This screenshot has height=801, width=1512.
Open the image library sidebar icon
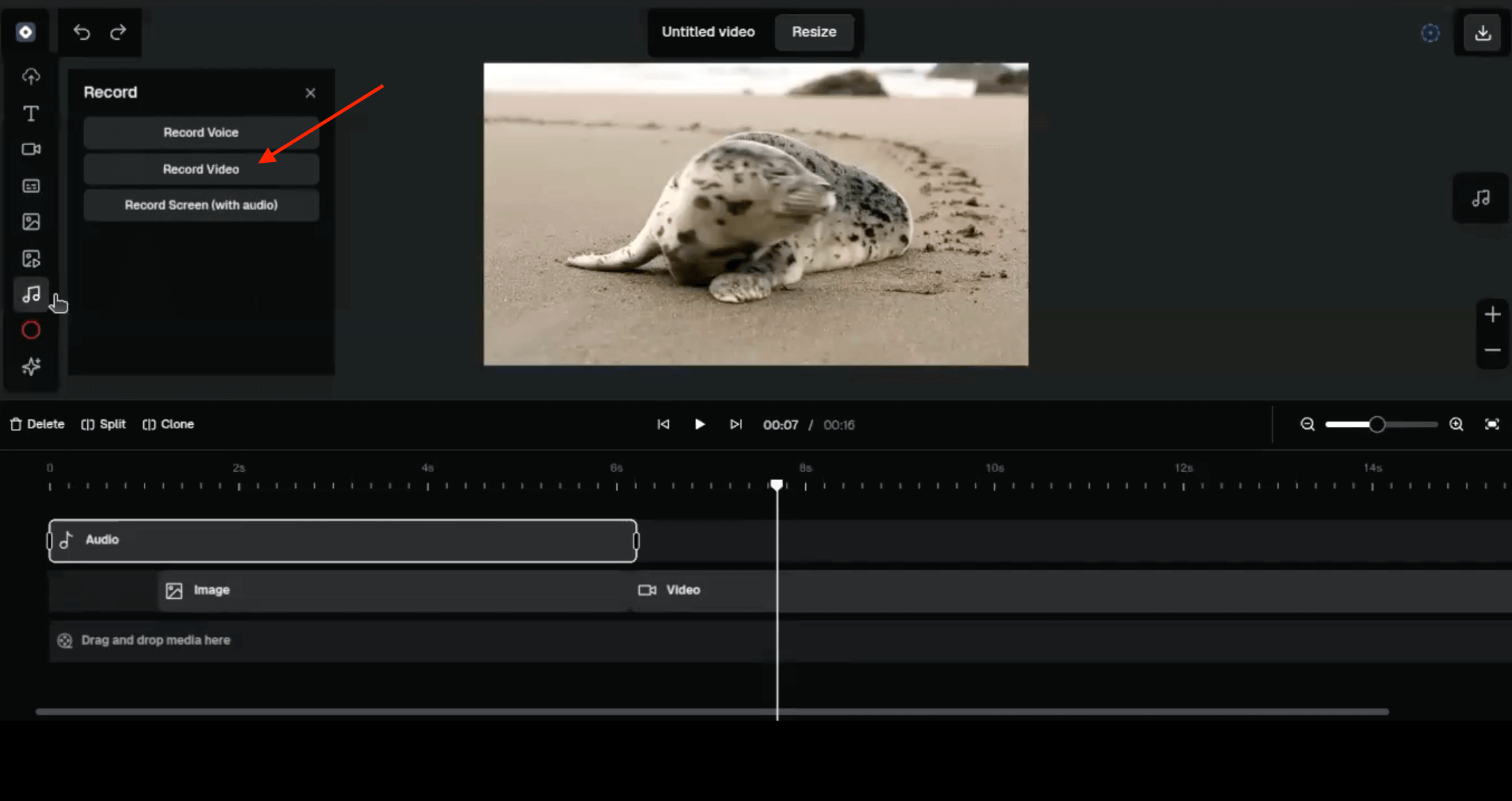point(31,222)
